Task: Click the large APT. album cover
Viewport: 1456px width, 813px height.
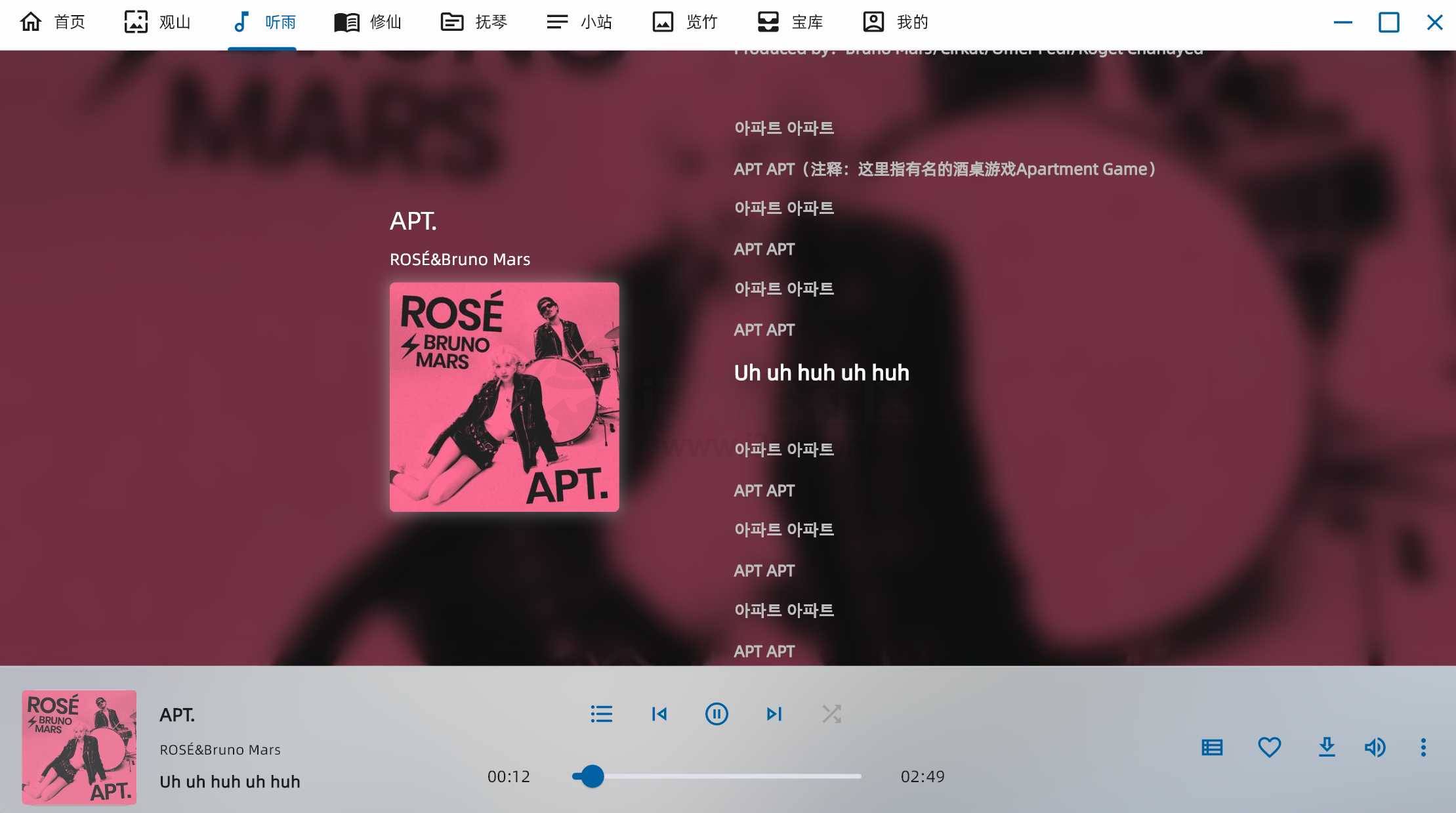Action: [x=505, y=397]
